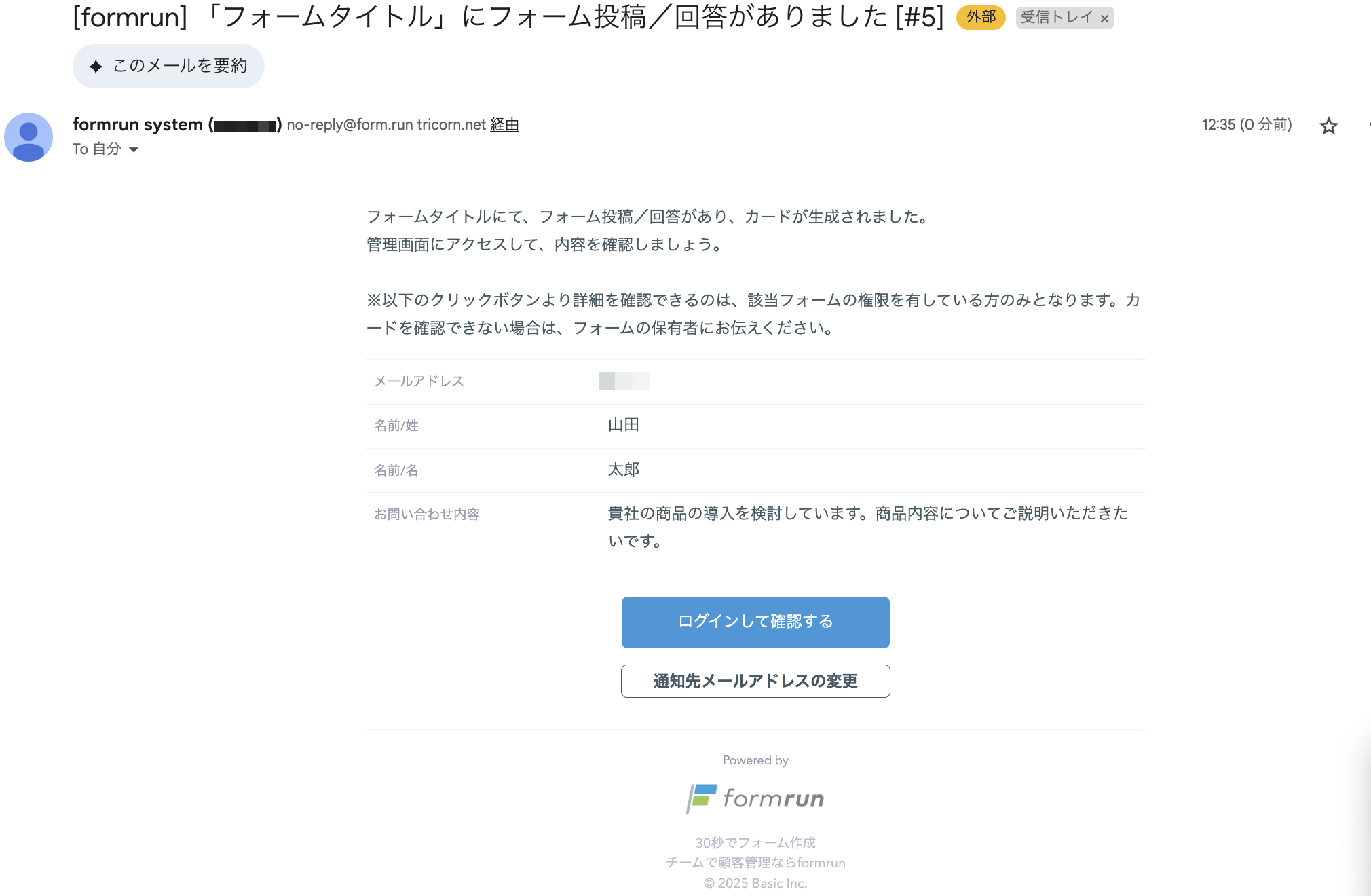Screen dimensions: 1371x896
Task: Open the 30秒でフォーム作成 footer link
Action: pyautogui.click(x=755, y=842)
